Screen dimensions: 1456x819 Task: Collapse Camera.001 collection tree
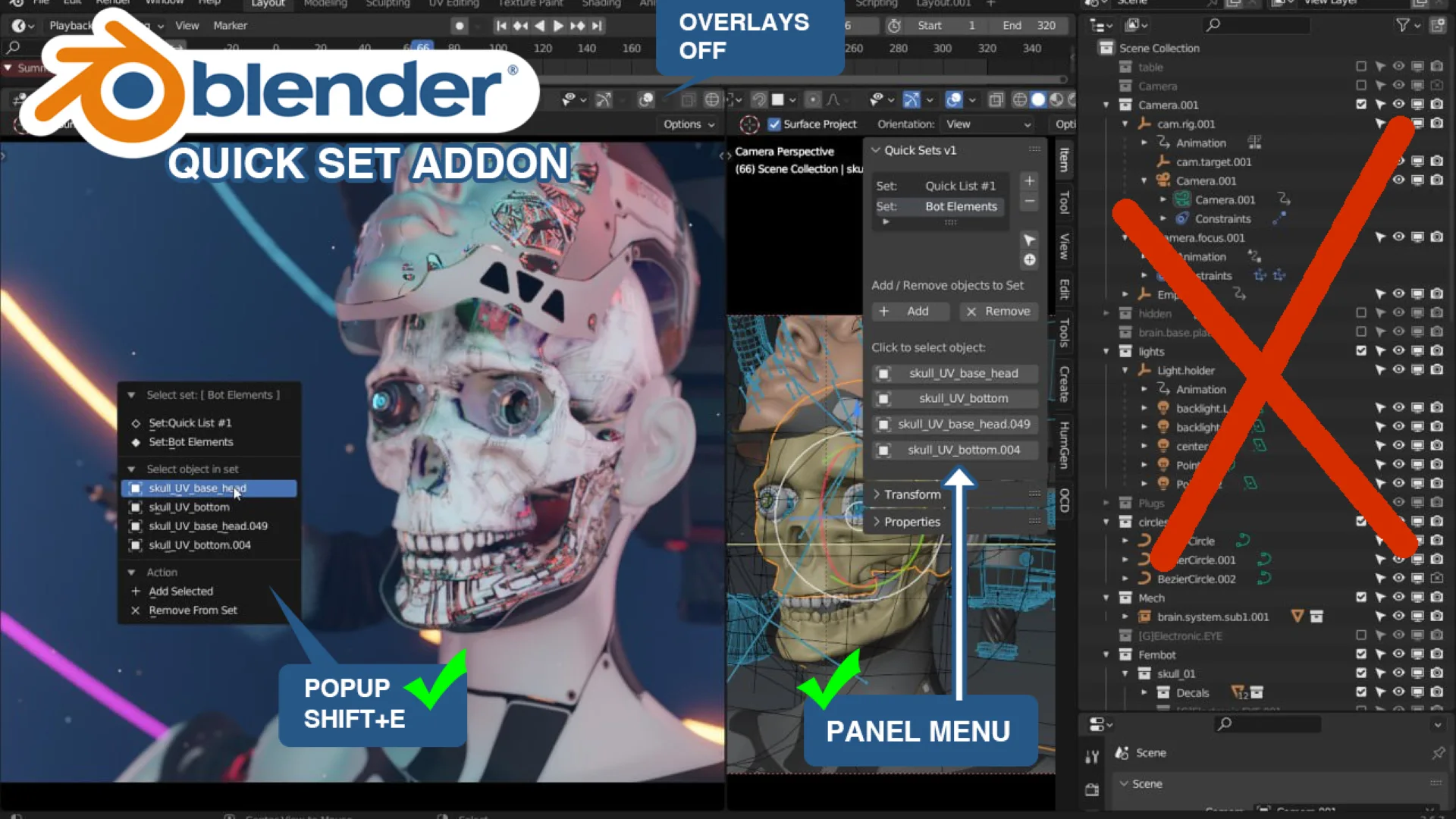(x=1106, y=105)
